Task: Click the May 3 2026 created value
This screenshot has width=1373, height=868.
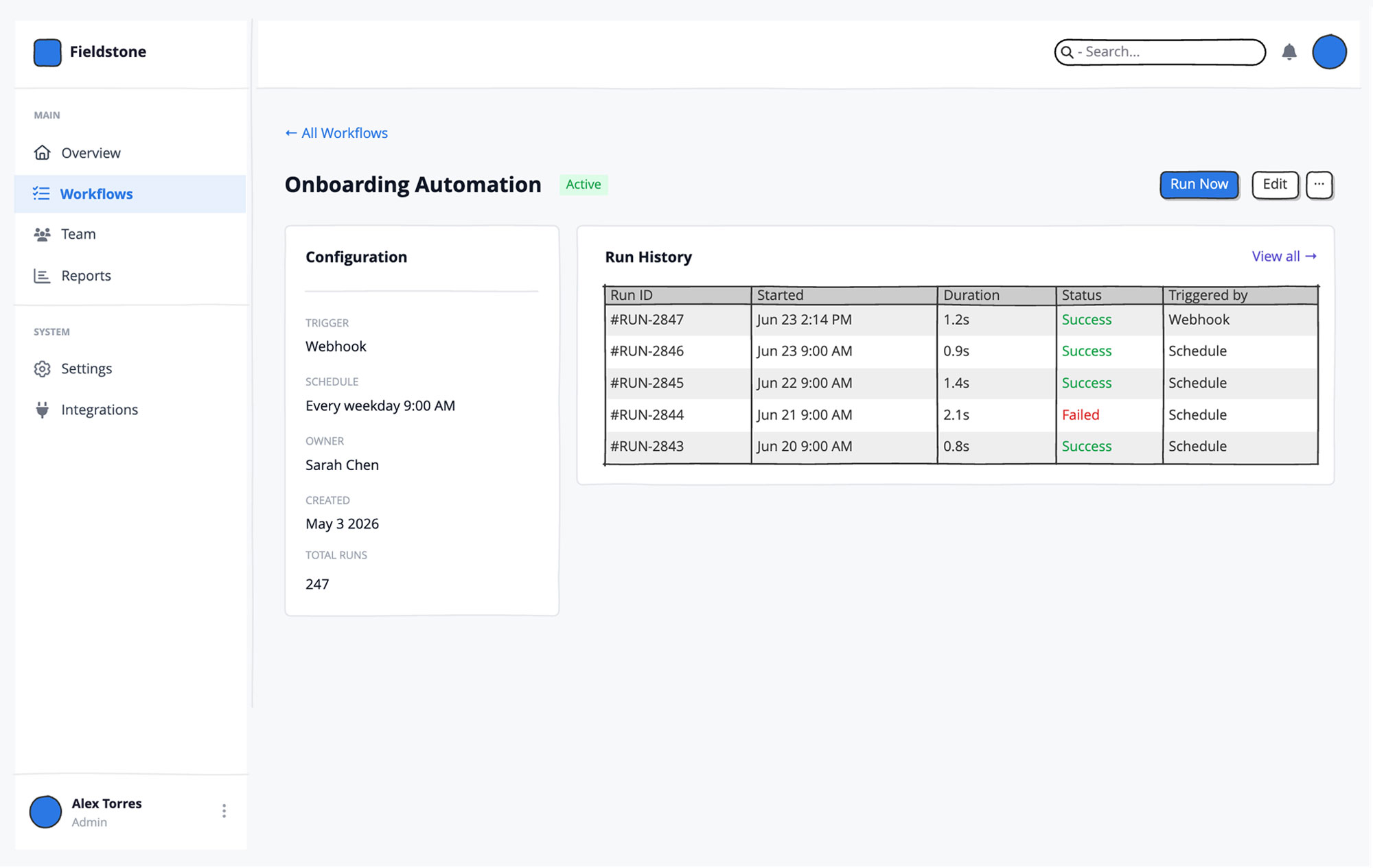Action: [342, 524]
